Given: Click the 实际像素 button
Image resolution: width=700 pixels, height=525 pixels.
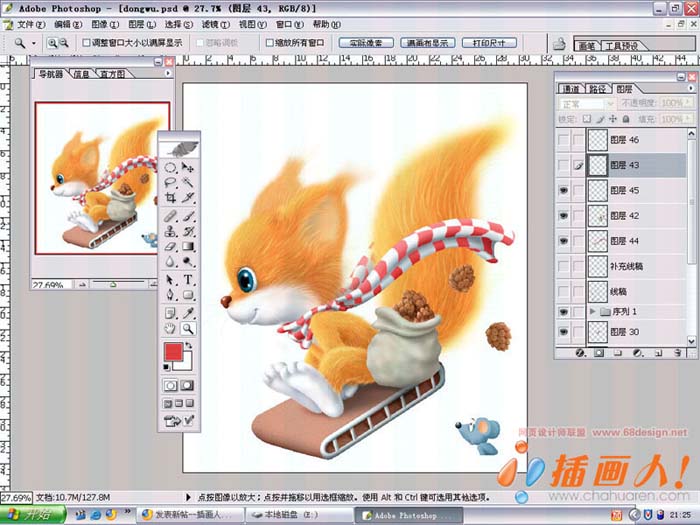Looking at the screenshot, I should point(366,43).
